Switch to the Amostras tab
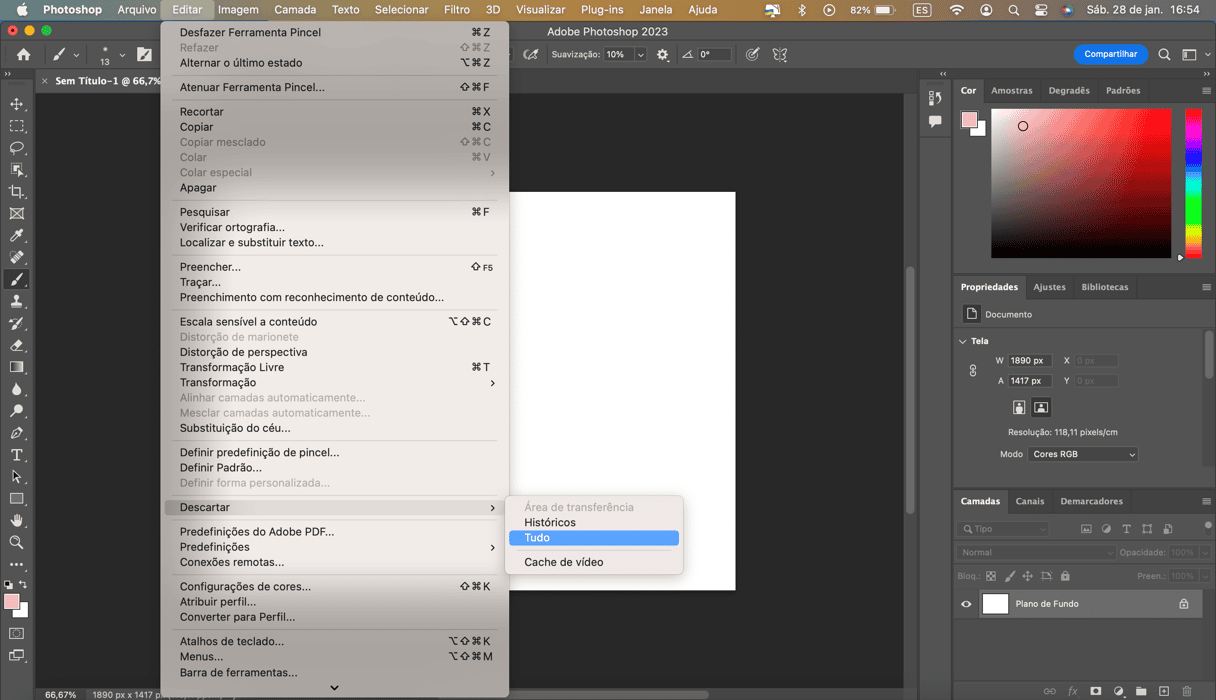The width and height of the screenshot is (1216, 700). pyautogui.click(x=1011, y=91)
